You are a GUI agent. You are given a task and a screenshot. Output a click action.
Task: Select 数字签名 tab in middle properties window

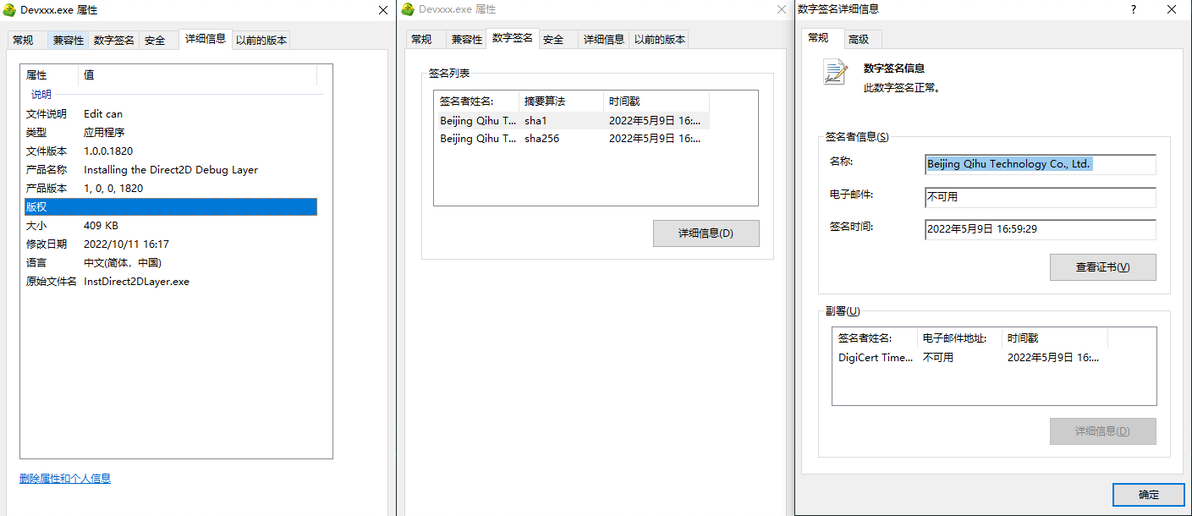click(x=512, y=38)
